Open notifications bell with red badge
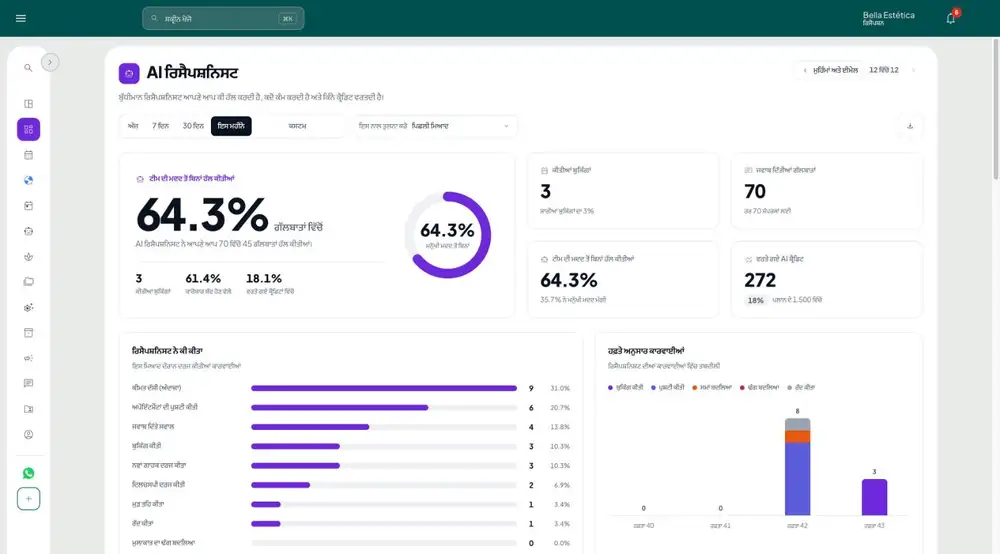The height and width of the screenshot is (554, 1000). (x=951, y=18)
